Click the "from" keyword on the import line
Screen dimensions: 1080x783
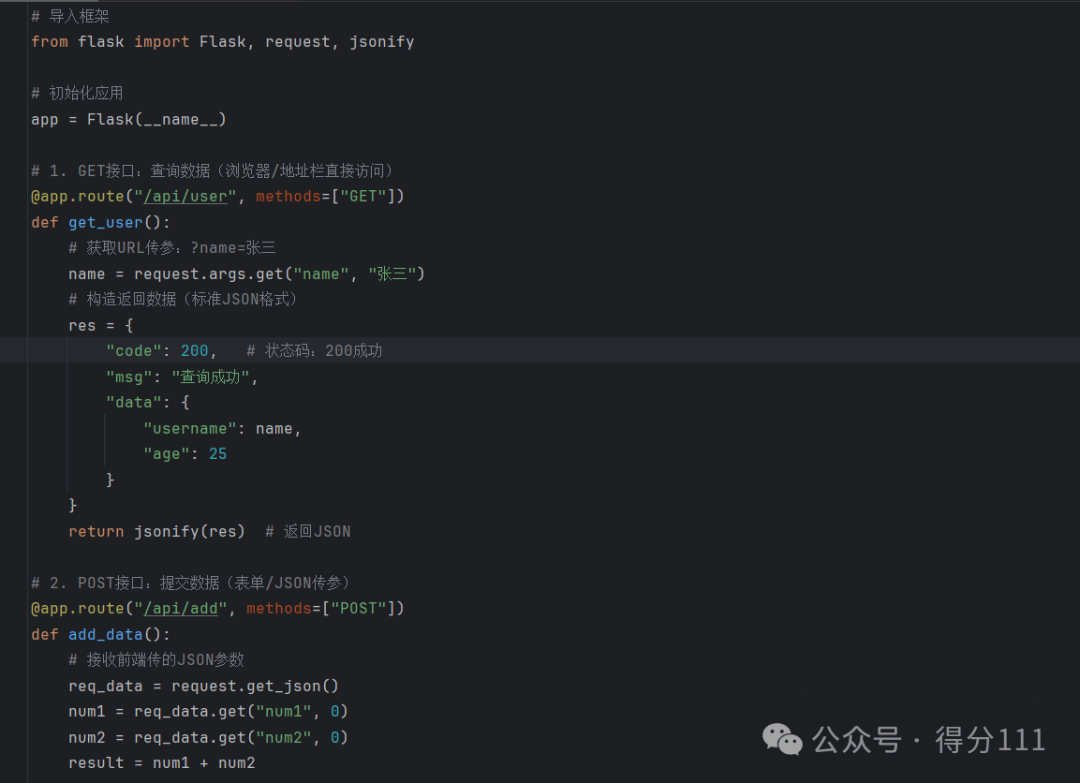click(x=50, y=42)
